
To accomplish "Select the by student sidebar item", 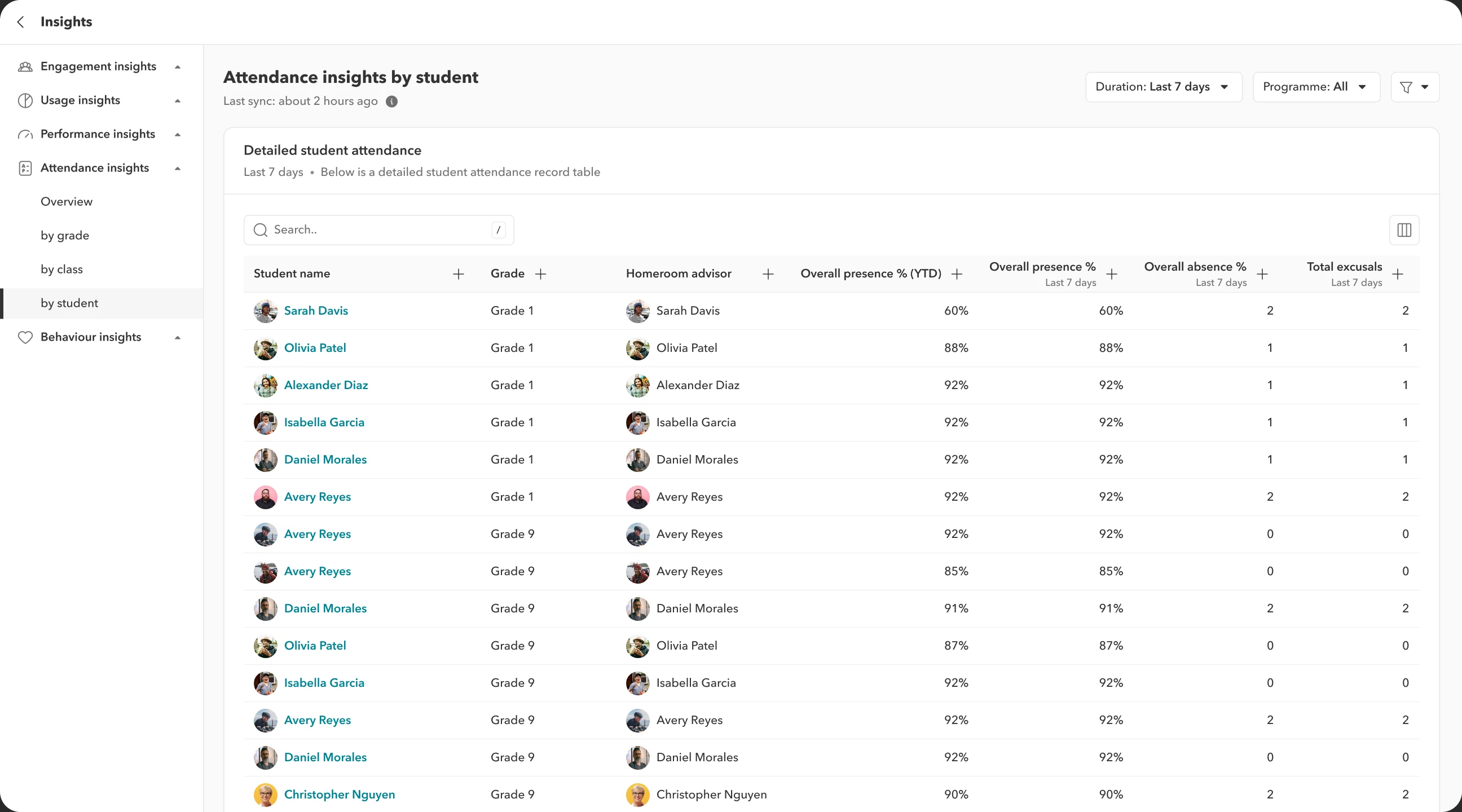I will (102, 303).
